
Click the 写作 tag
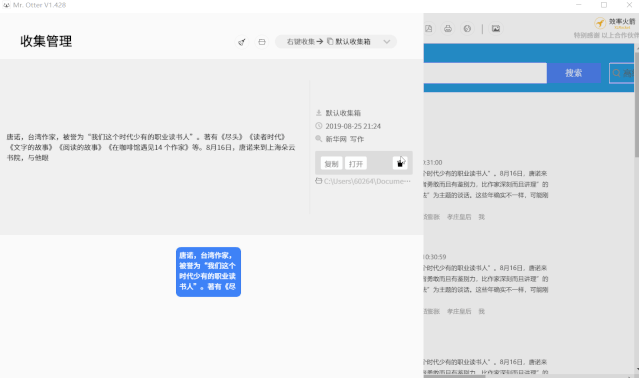[357, 139]
